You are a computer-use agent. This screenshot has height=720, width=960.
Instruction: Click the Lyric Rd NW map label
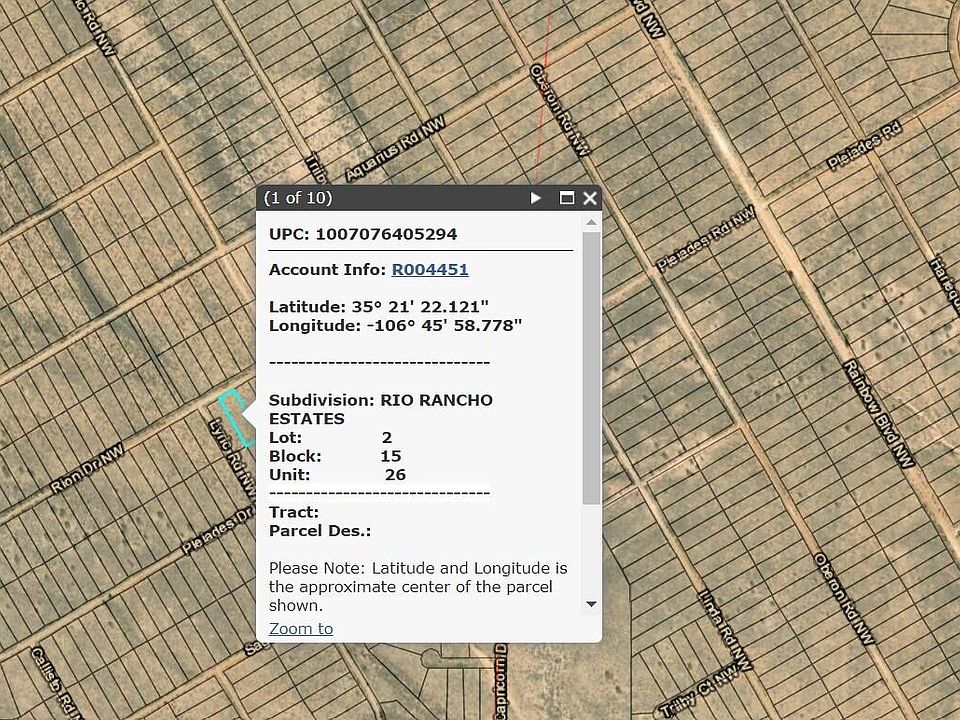[231, 457]
